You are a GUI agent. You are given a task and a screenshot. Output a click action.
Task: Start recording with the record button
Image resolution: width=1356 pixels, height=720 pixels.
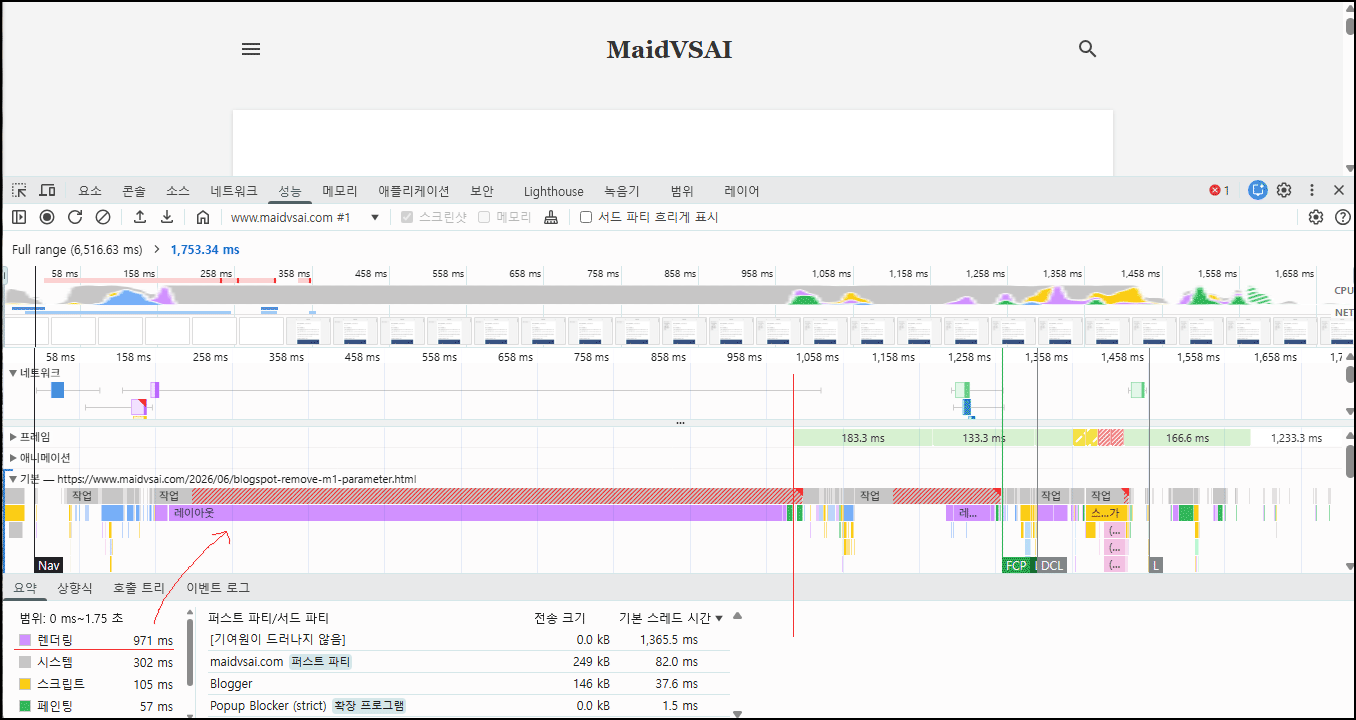click(47, 217)
